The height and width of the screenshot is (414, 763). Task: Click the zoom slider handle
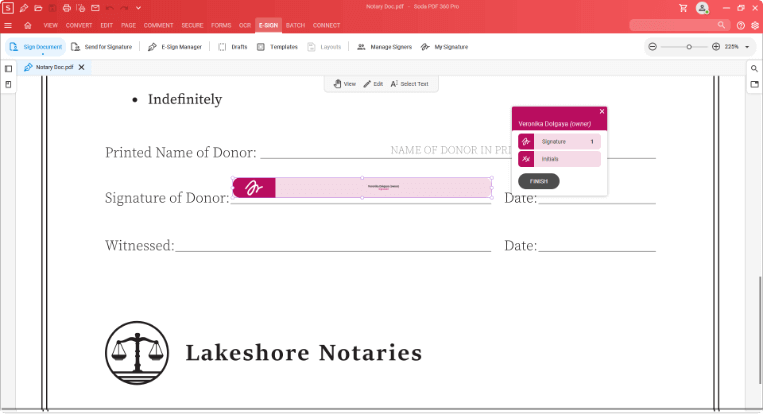(x=689, y=47)
